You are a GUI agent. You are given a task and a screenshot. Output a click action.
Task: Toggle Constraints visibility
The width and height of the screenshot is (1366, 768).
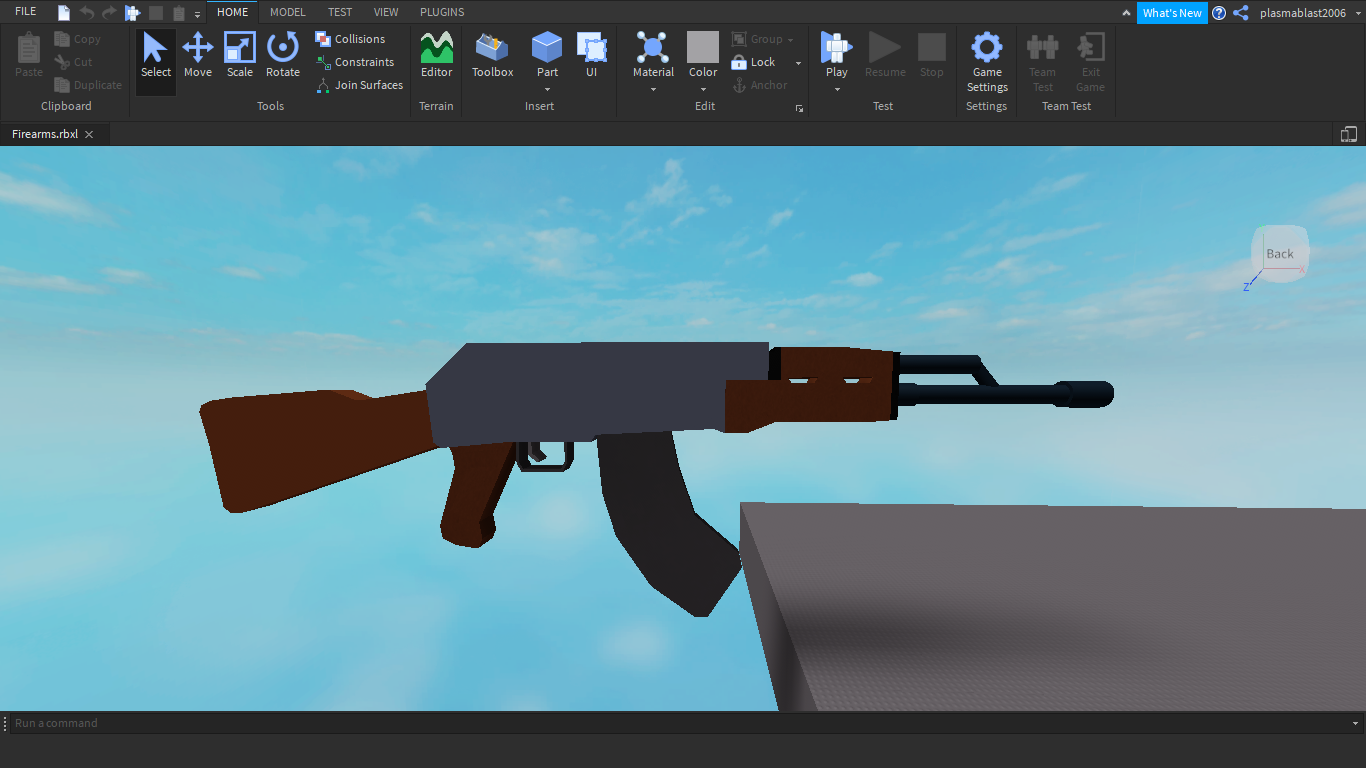point(356,62)
